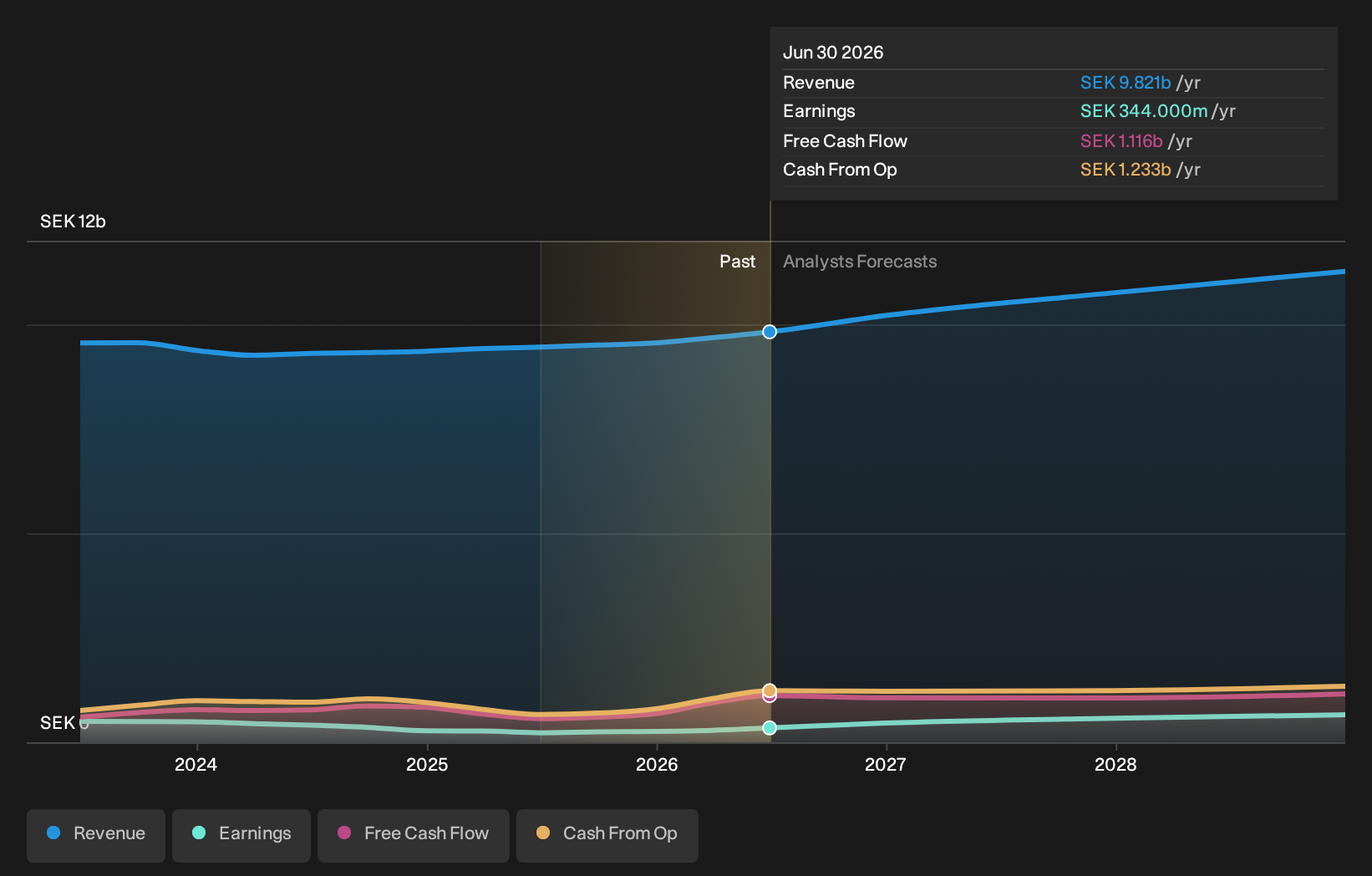This screenshot has height=876, width=1372.
Task: Click the Earnings row label in tooltip
Action: [819, 111]
